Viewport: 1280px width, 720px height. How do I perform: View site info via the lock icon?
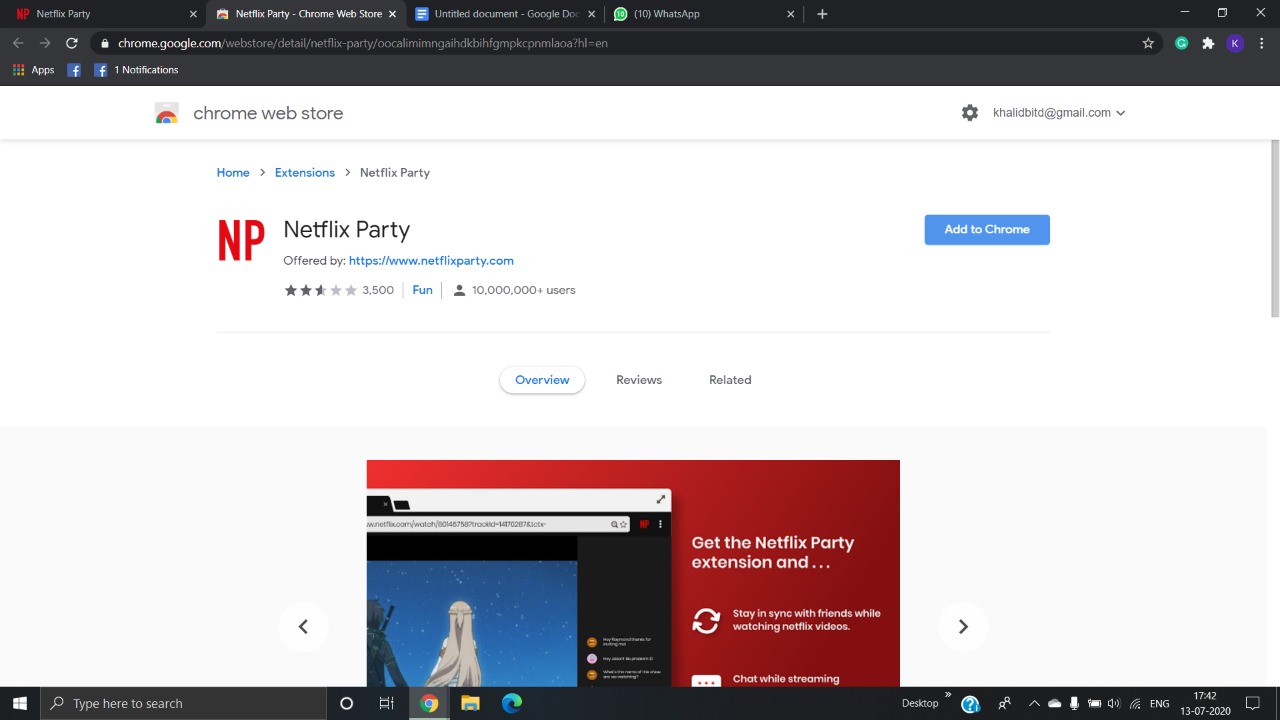[104, 43]
